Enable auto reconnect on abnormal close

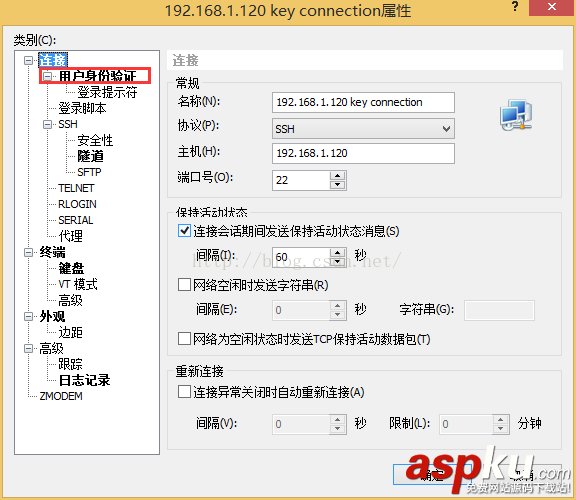coord(184,392)
